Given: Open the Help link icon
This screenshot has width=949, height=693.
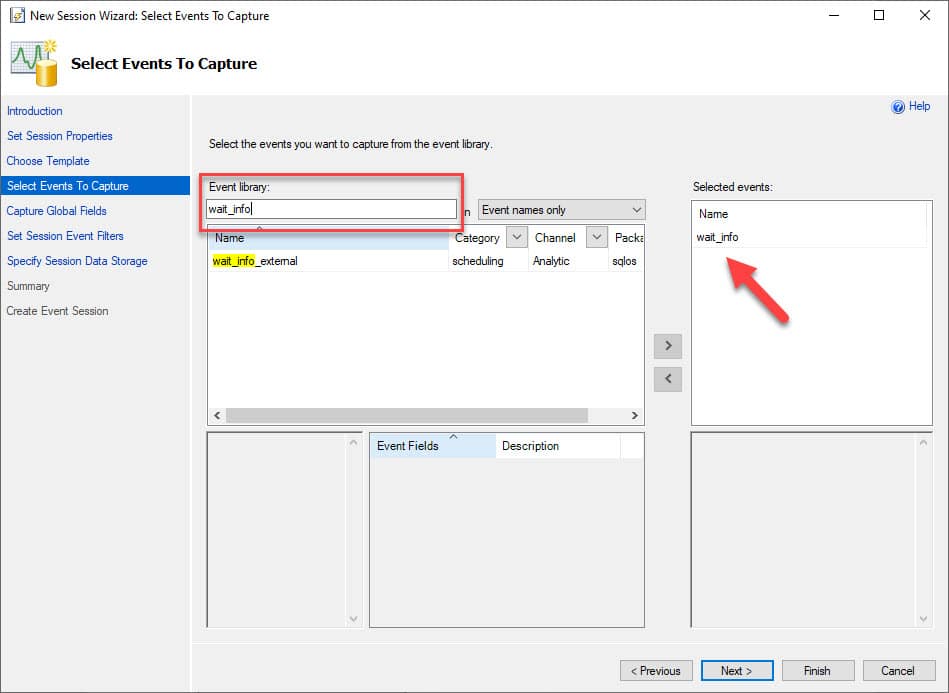Looking at the screenshot, I should (898, 107).
